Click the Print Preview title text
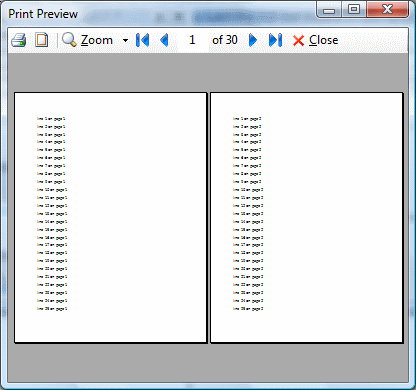 pyautogui.click(x=43, y=14)
